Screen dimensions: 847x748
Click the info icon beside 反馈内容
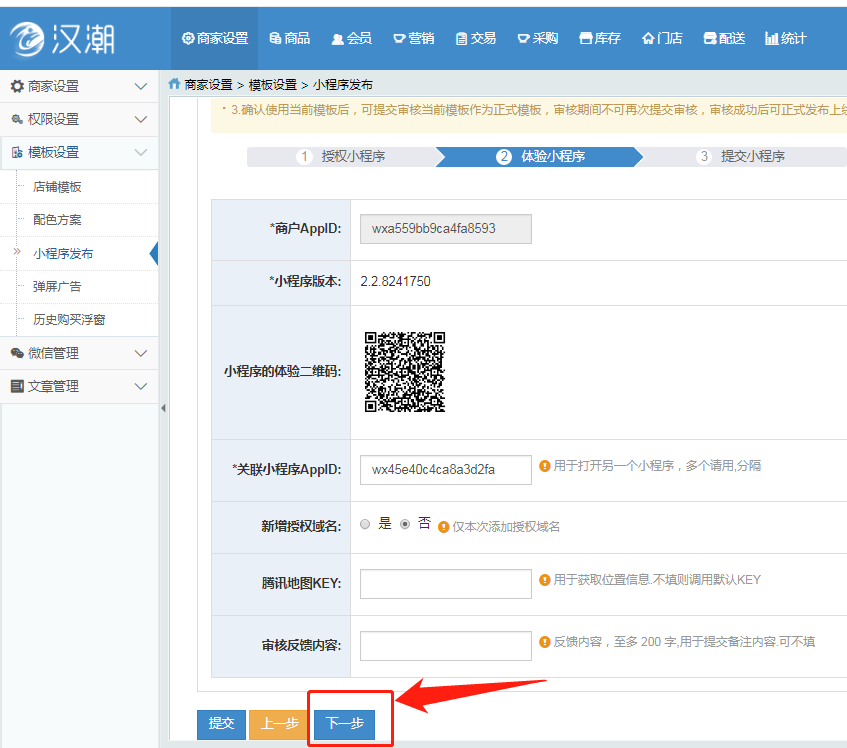[544, 642]
